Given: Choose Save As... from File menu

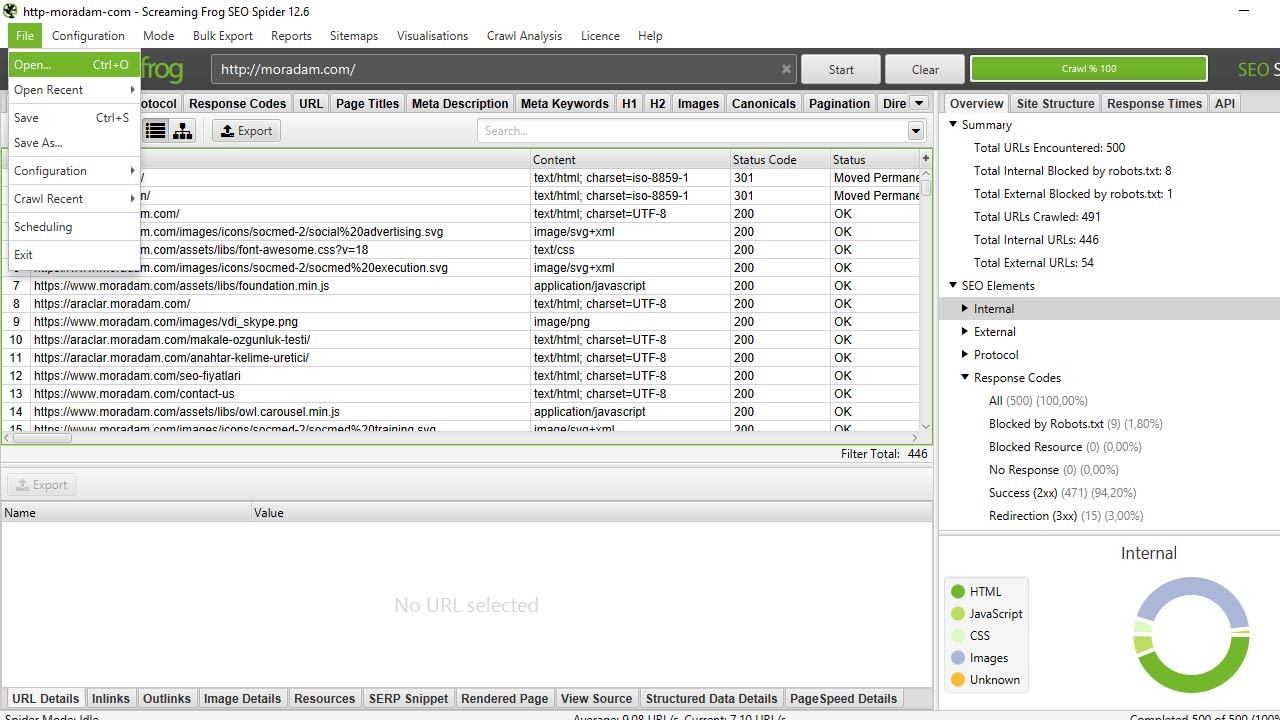Looking at the screenshot, I should click(x=74, y=143).
